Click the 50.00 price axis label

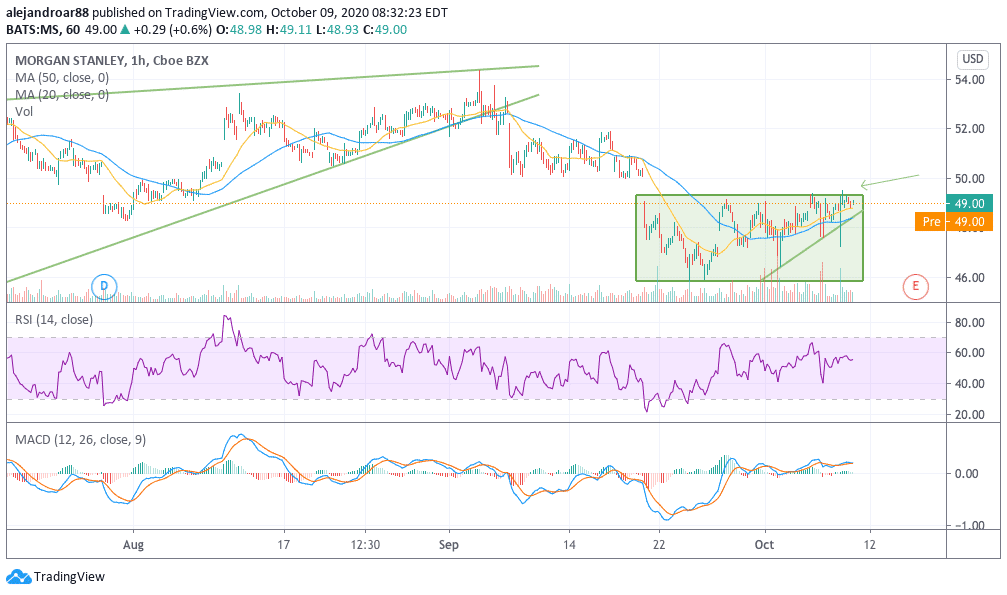pos(969,179)
